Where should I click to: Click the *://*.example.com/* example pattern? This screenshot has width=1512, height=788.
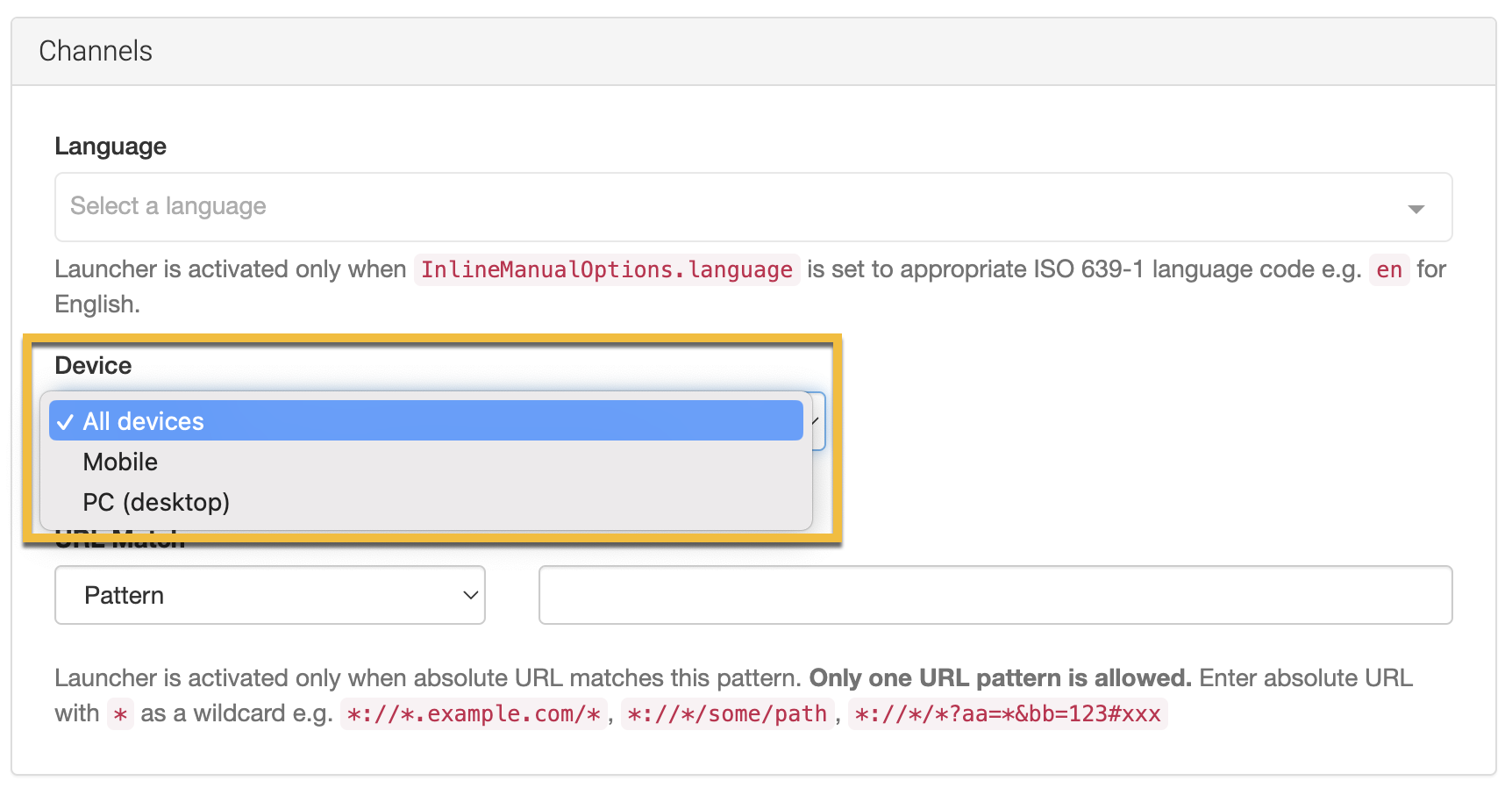tap(474, 713)
